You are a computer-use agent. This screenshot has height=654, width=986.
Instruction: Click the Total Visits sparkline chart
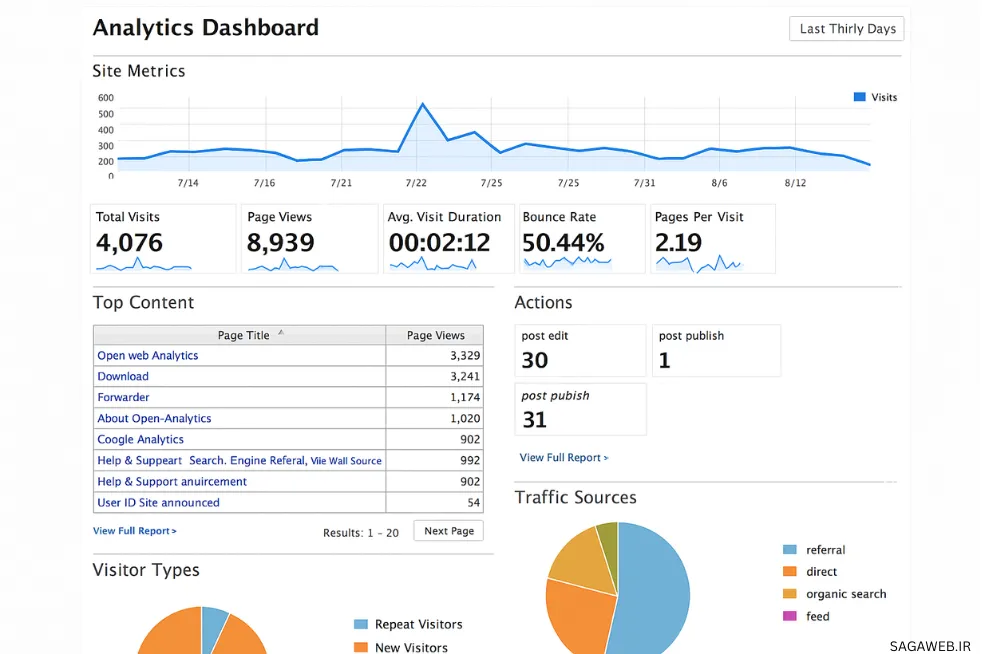point(142,265)
